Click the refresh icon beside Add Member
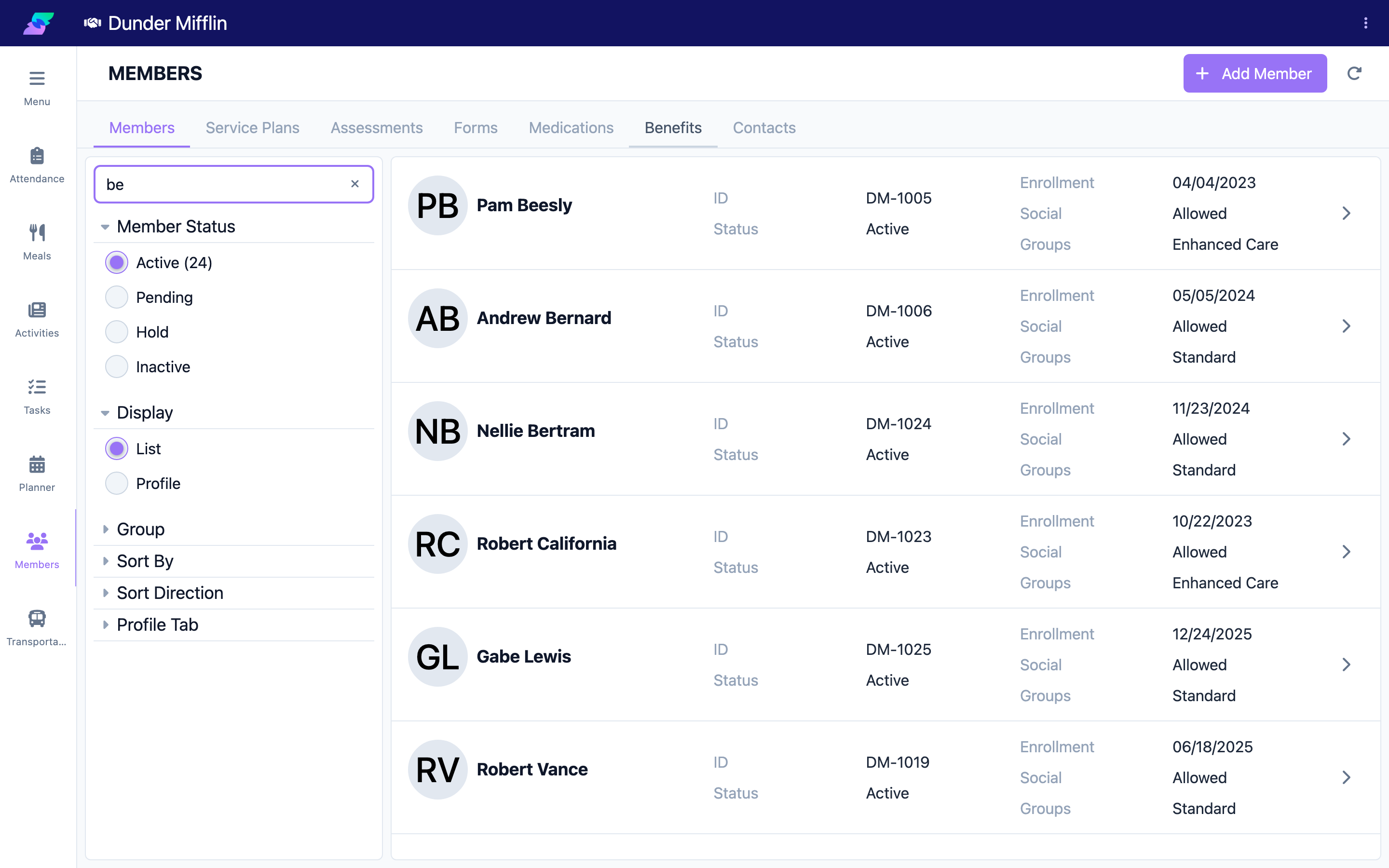 1354,73
